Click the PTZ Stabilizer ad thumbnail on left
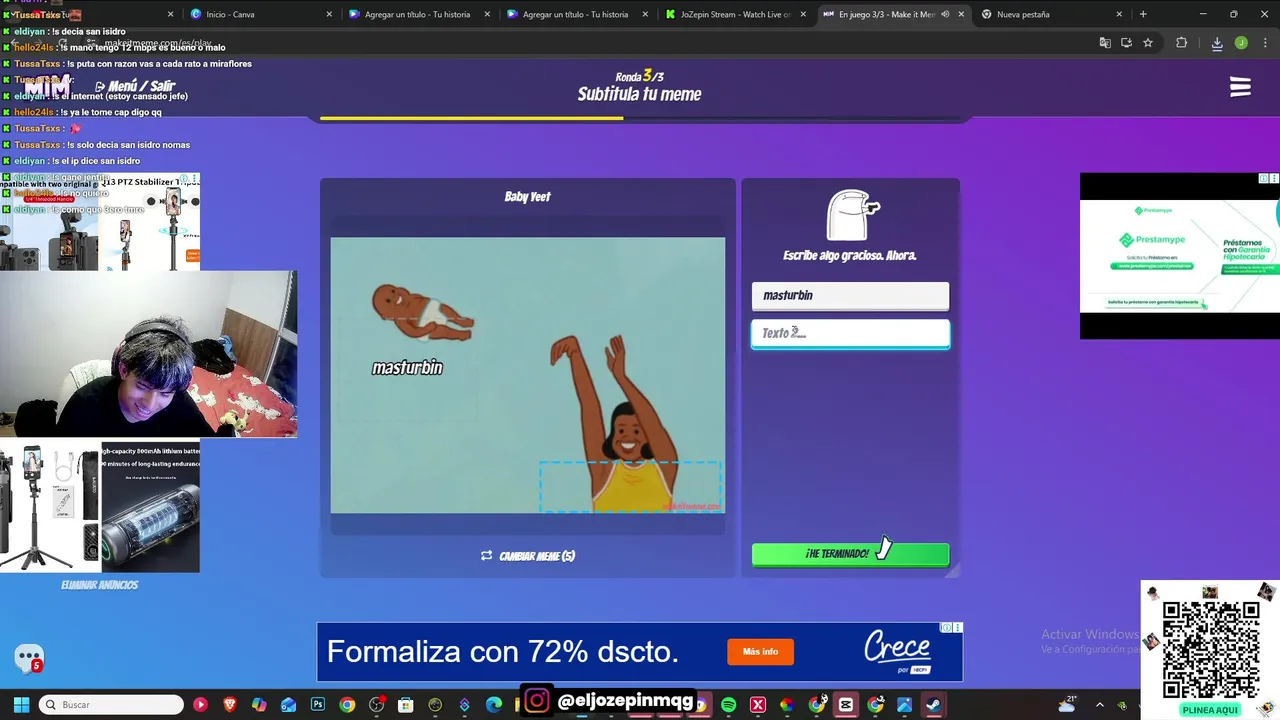The image size is (1280, 720). point(150,222)
